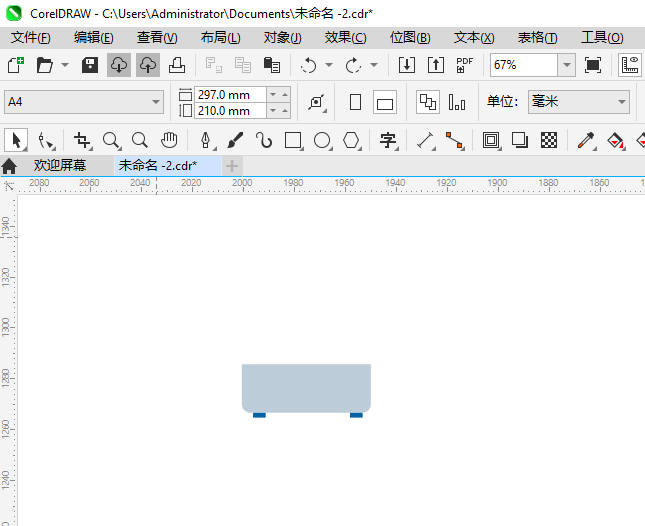This screenshot has width=645, height=526.
Task: Select the Dimension line tool
Action: coord(426,140)
